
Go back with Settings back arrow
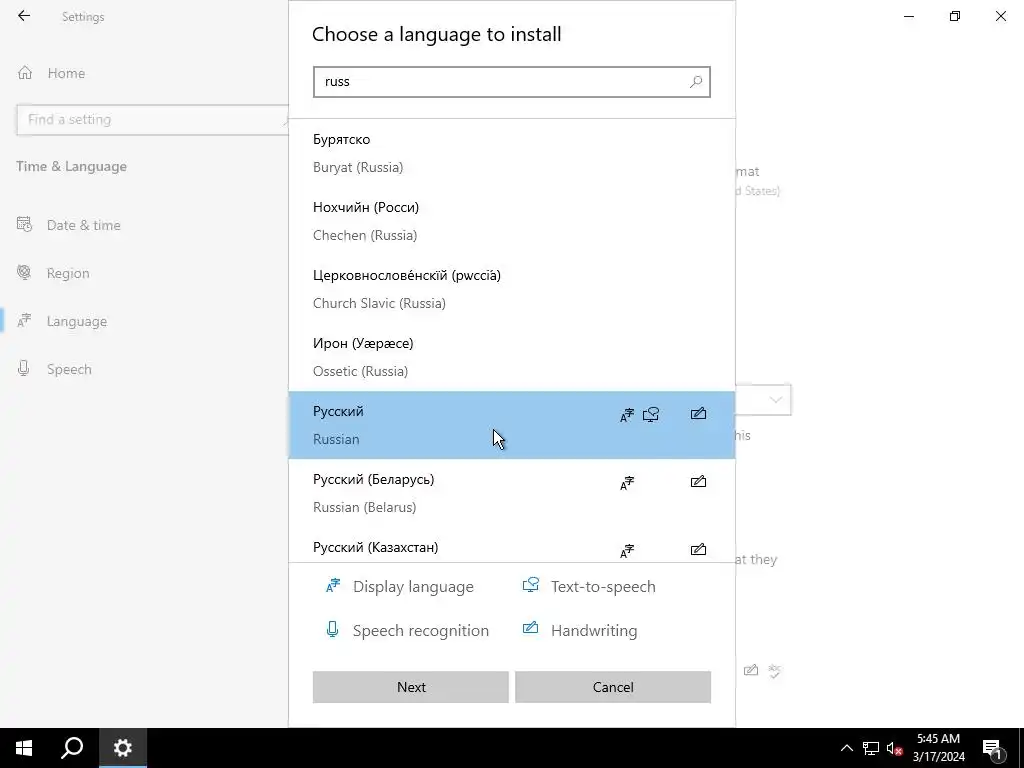24,16
